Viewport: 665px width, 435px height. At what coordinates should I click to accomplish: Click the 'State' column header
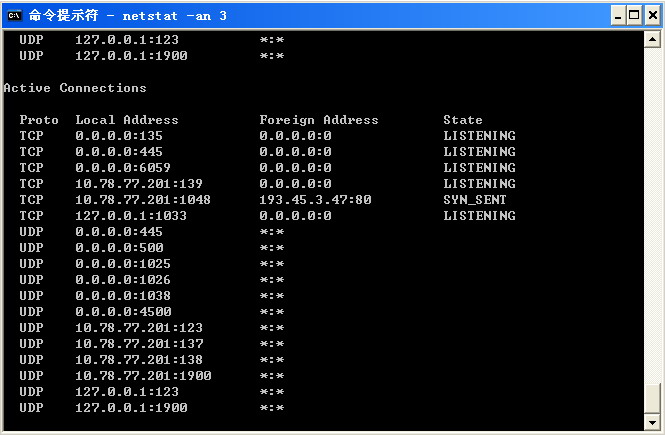pyautogui.click(x=463, y=120)
